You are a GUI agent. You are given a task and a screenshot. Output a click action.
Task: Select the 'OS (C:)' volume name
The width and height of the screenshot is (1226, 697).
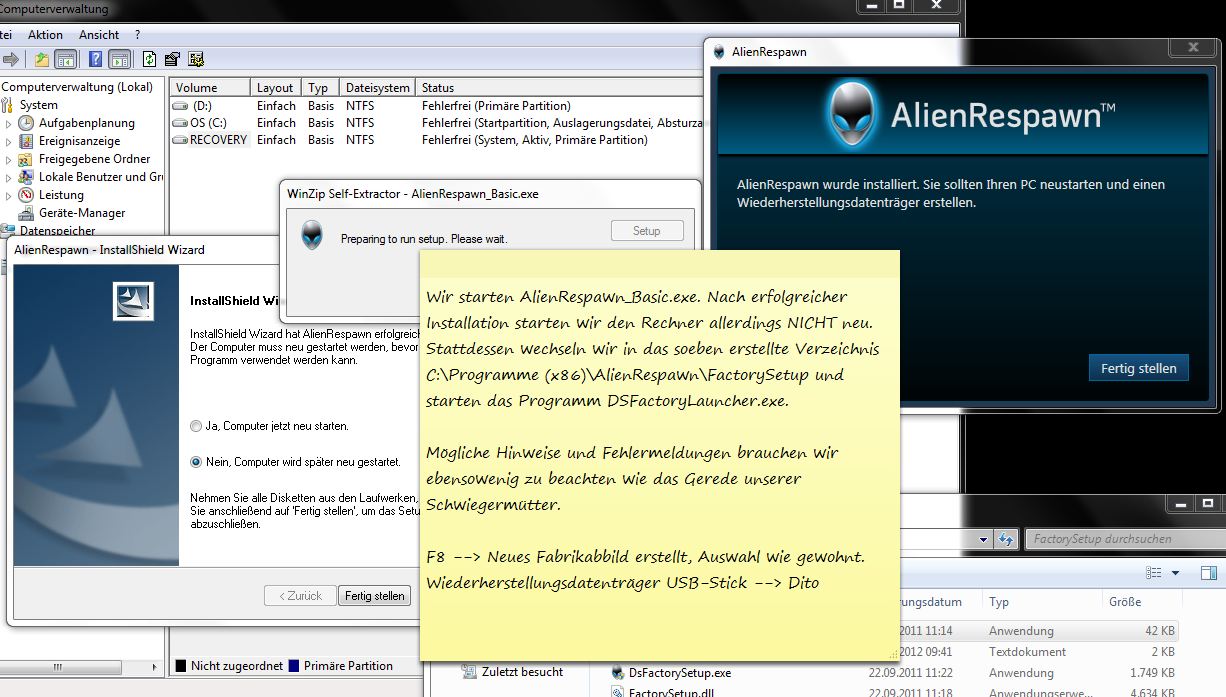(210, 123)
